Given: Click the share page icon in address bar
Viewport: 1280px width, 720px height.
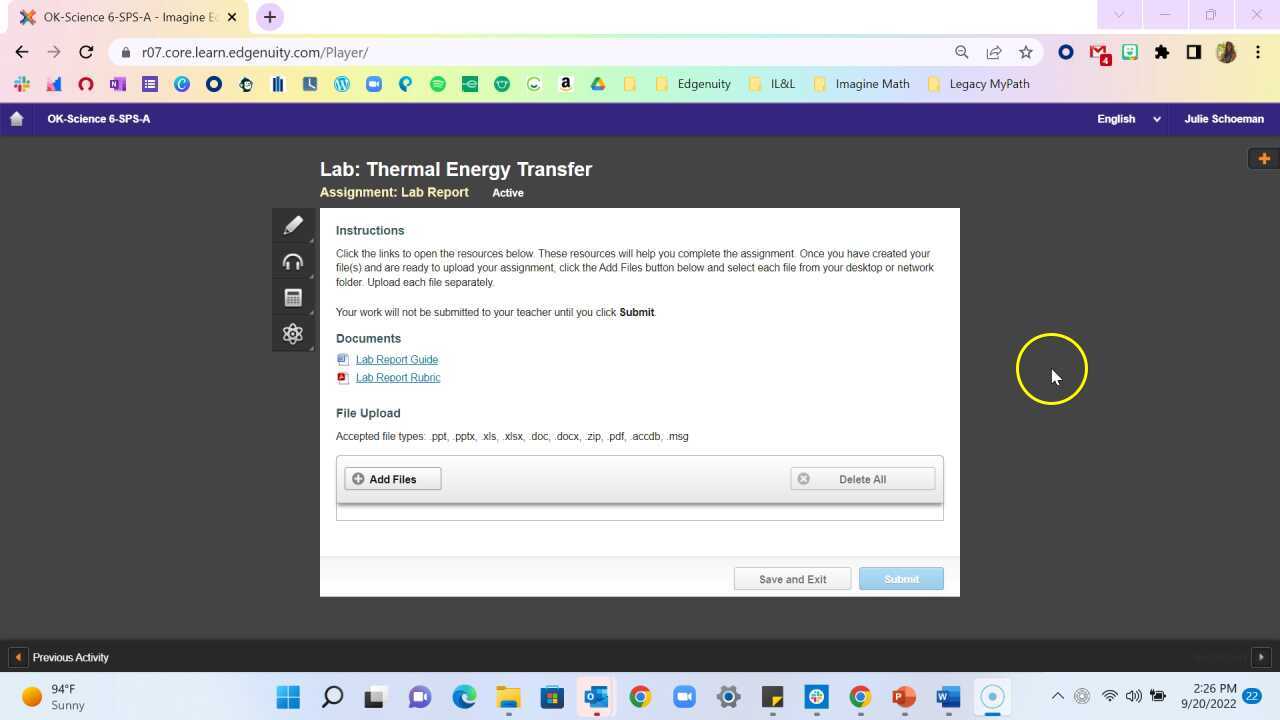Looking at the screenshot, I should [x=994, y=52].
